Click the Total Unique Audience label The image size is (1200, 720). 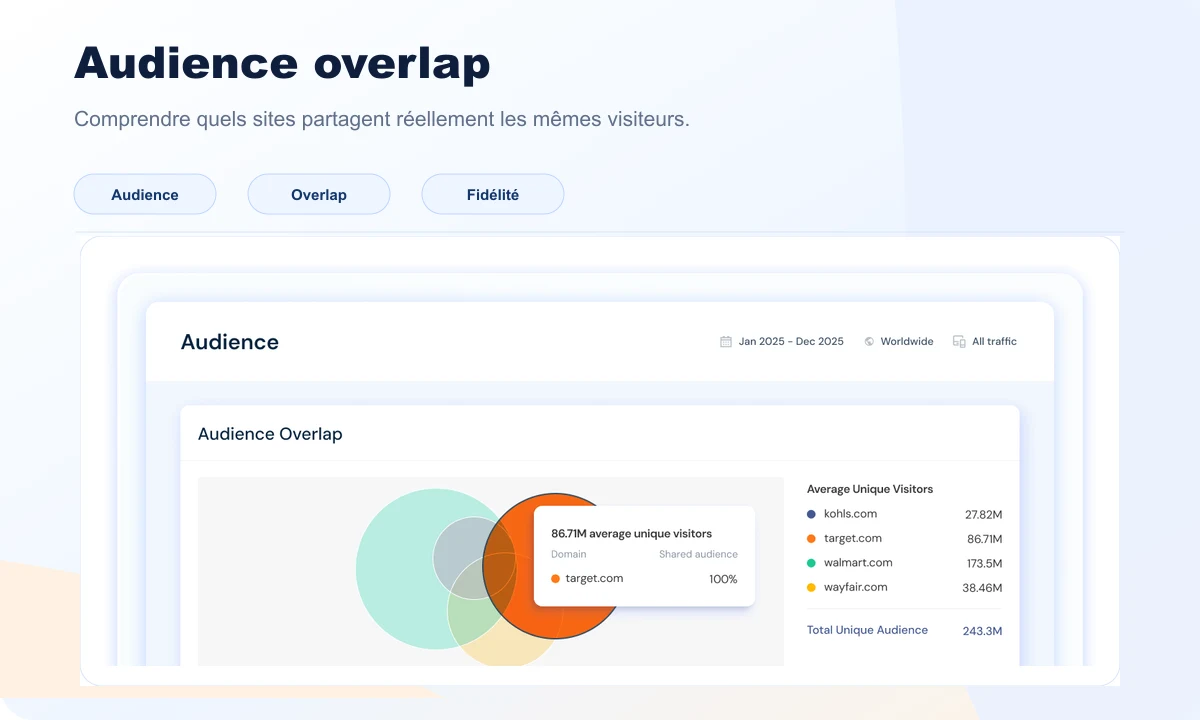click(867, 630)
